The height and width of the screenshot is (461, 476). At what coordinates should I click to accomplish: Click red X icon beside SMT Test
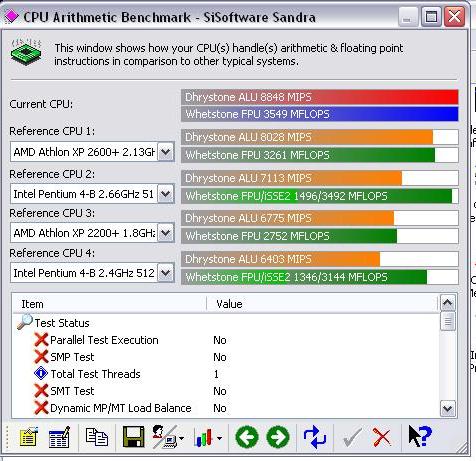[41, 391]
